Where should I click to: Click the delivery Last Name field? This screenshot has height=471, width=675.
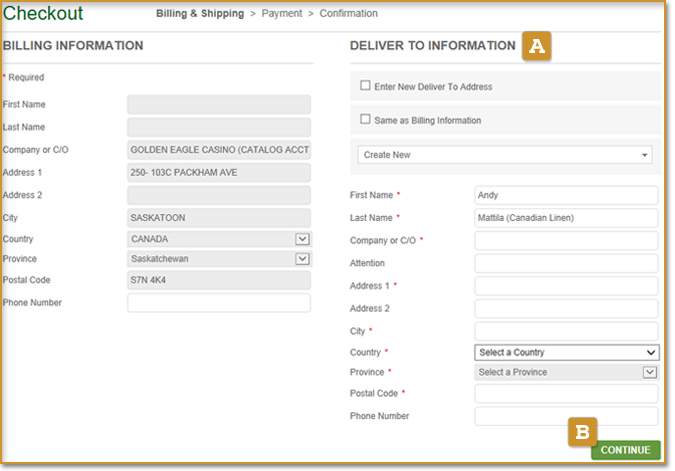[566, 218]
